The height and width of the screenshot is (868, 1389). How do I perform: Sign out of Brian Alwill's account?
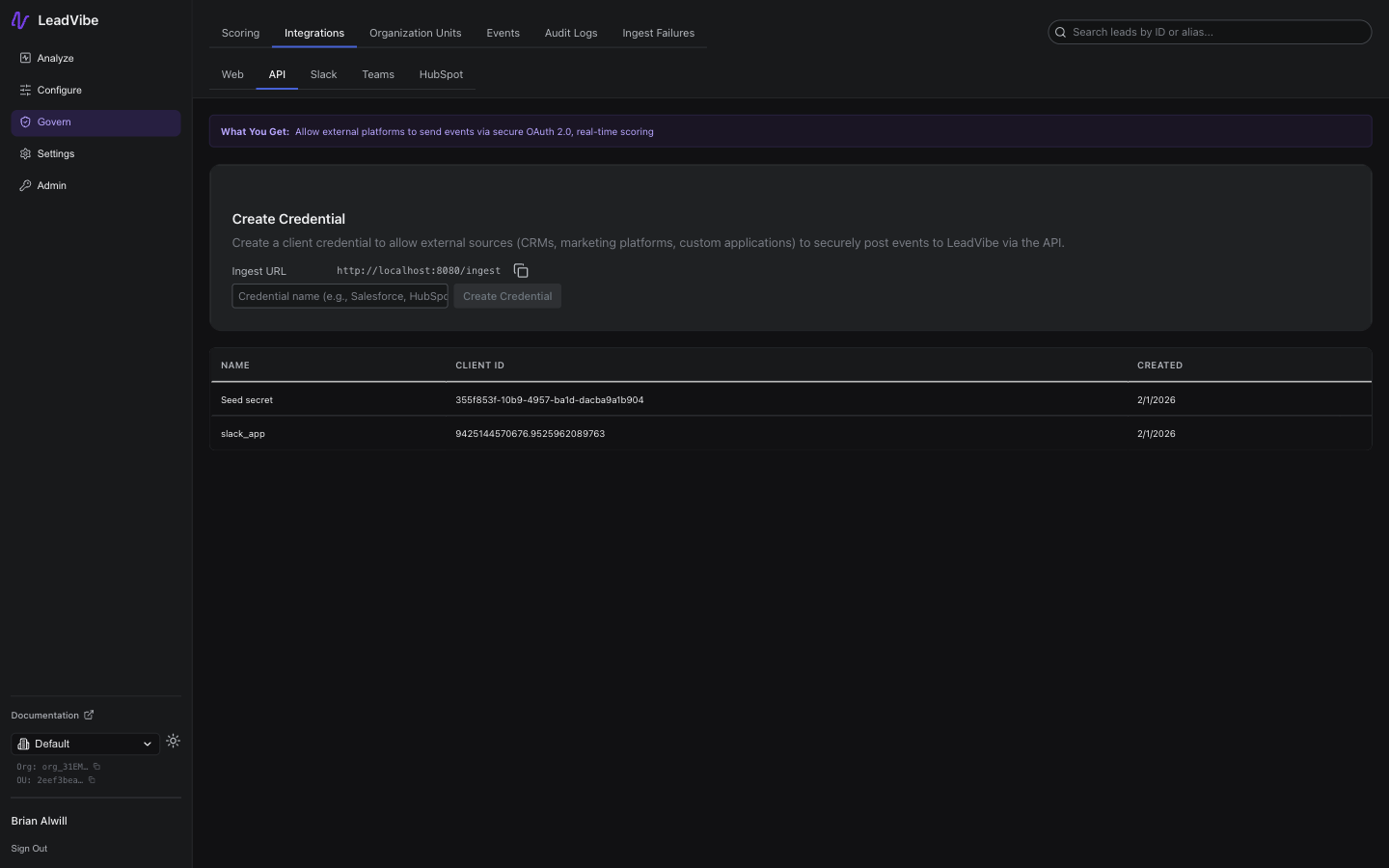click(29, 849)
